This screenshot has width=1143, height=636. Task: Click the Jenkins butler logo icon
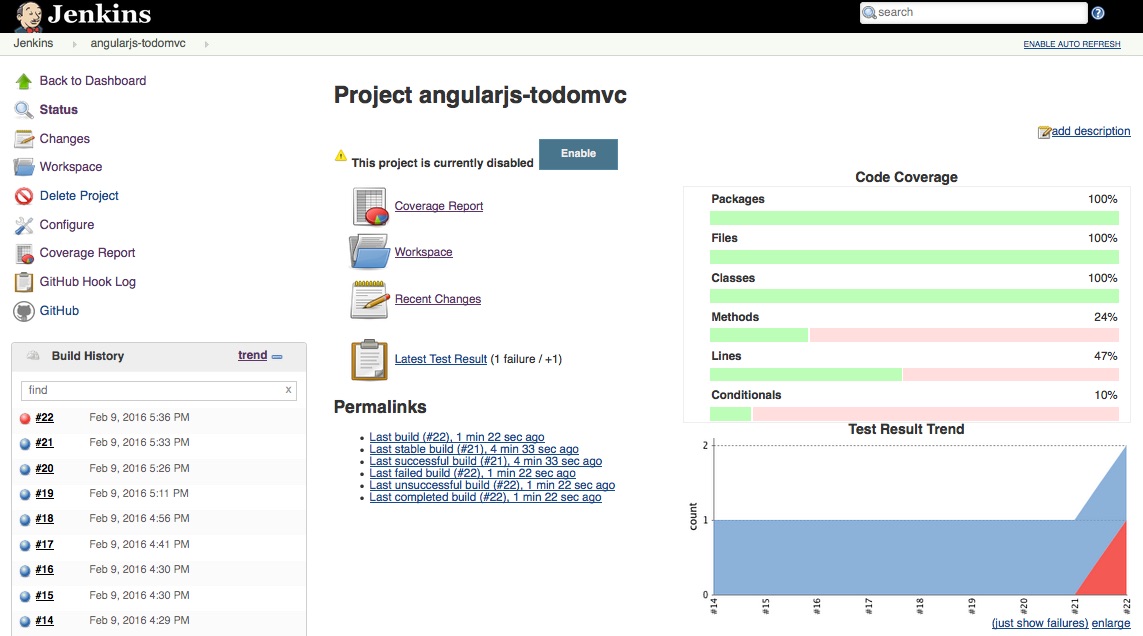click(28, 16)
